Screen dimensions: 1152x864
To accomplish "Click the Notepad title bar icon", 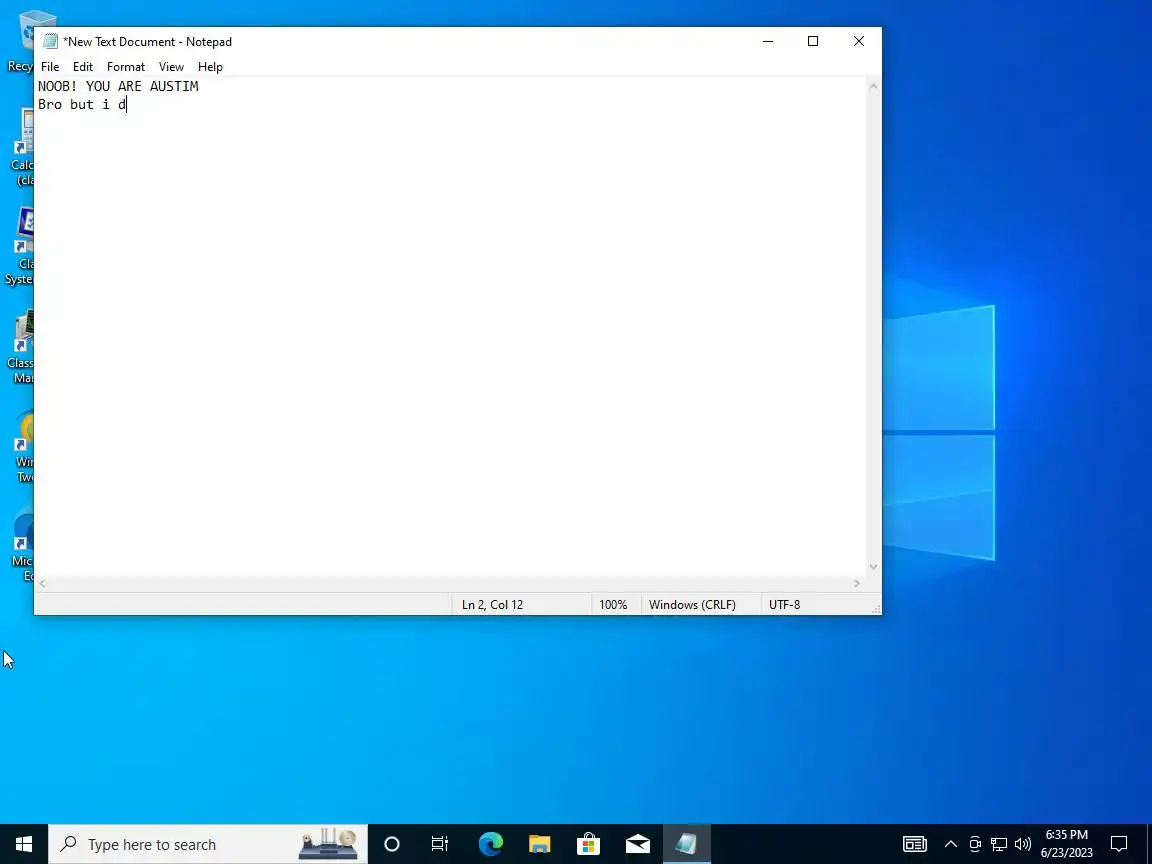I will tap(50, 41).
